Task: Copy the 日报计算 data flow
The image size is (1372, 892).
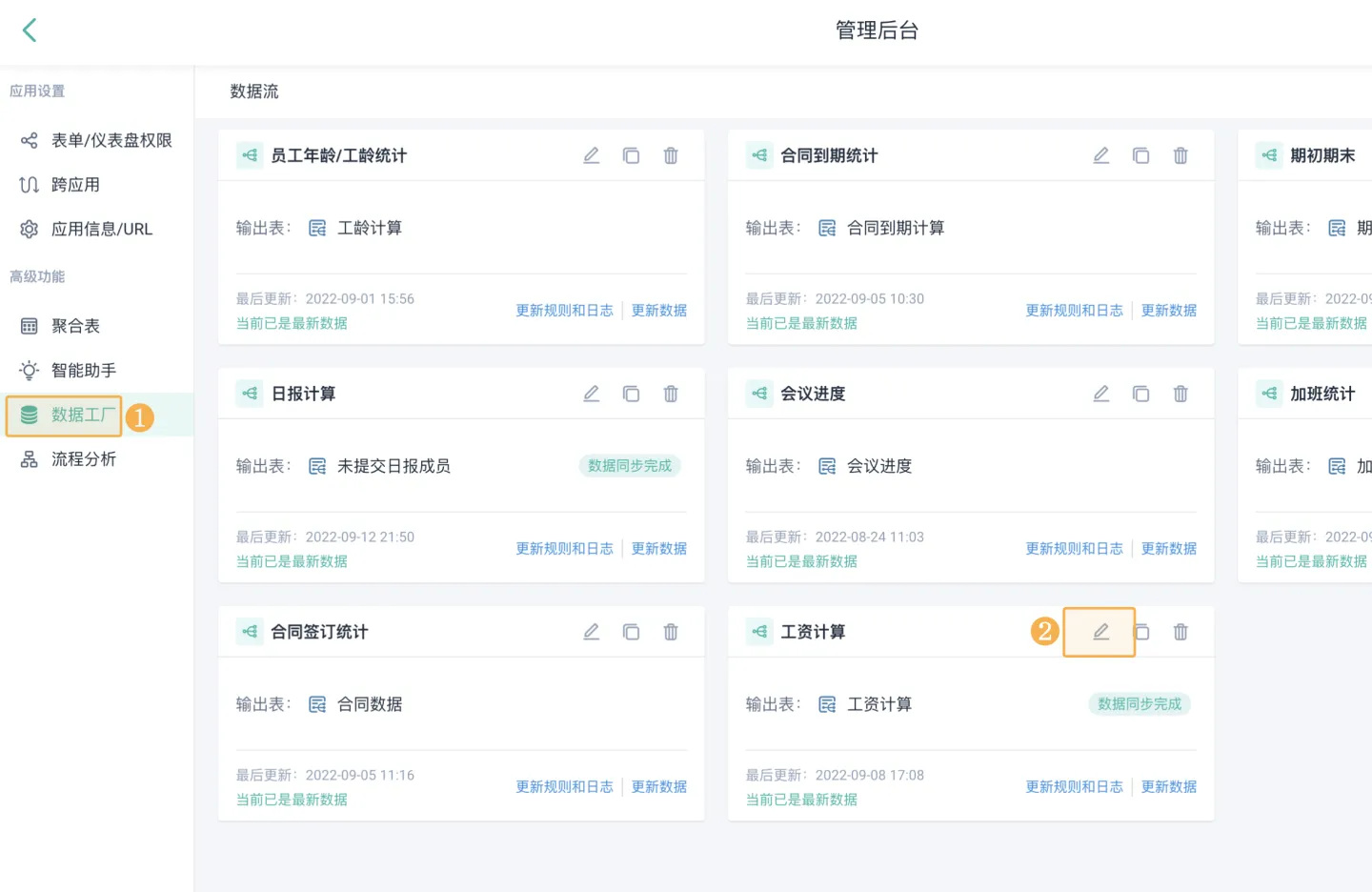Action: [x=631, y=394]
